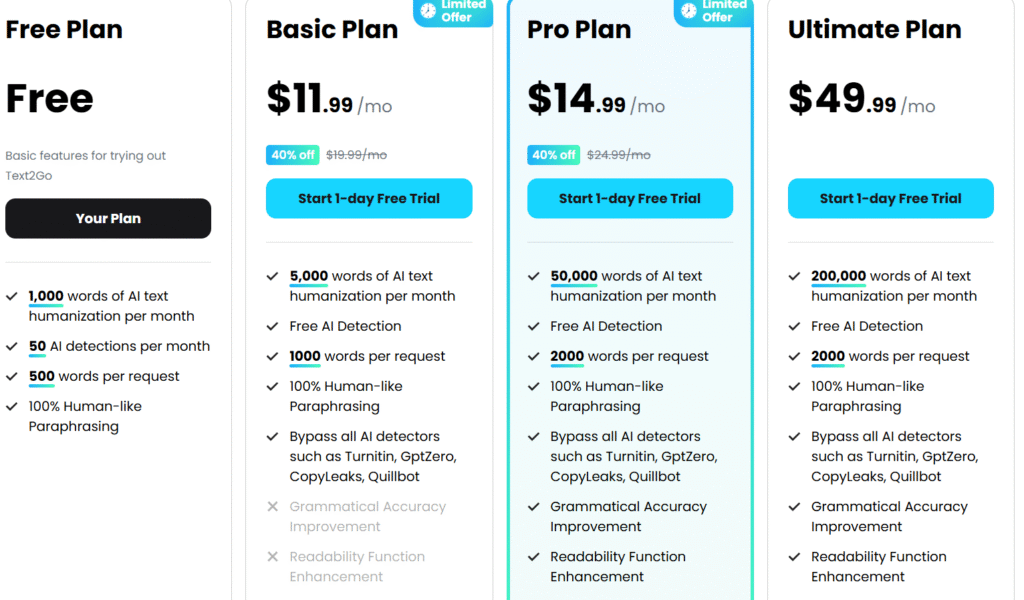
Task: Click the crossed-out $24.99/mo price
Action: 616,155
